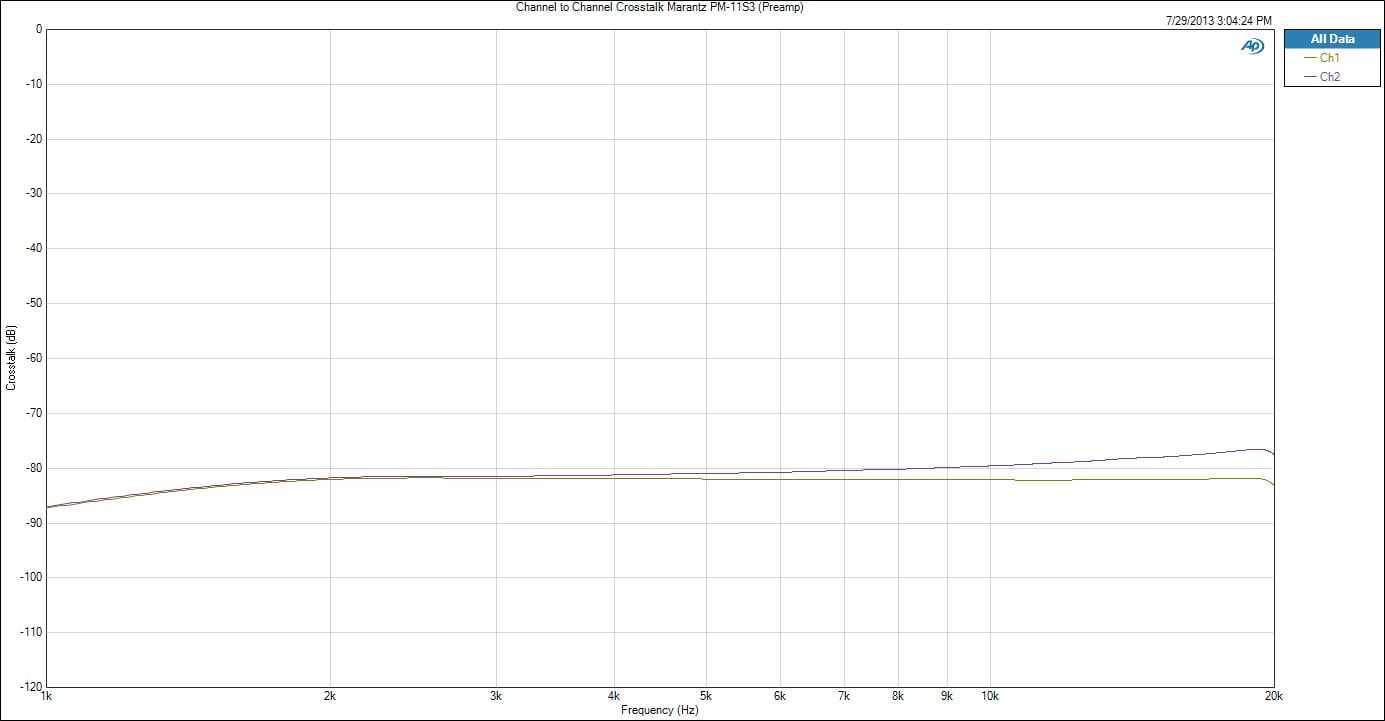Image resolution: width=1385 pixels, height=721 pixels.
Task: Select the Frequency (Hz) x-axis label
Action: 659,710
